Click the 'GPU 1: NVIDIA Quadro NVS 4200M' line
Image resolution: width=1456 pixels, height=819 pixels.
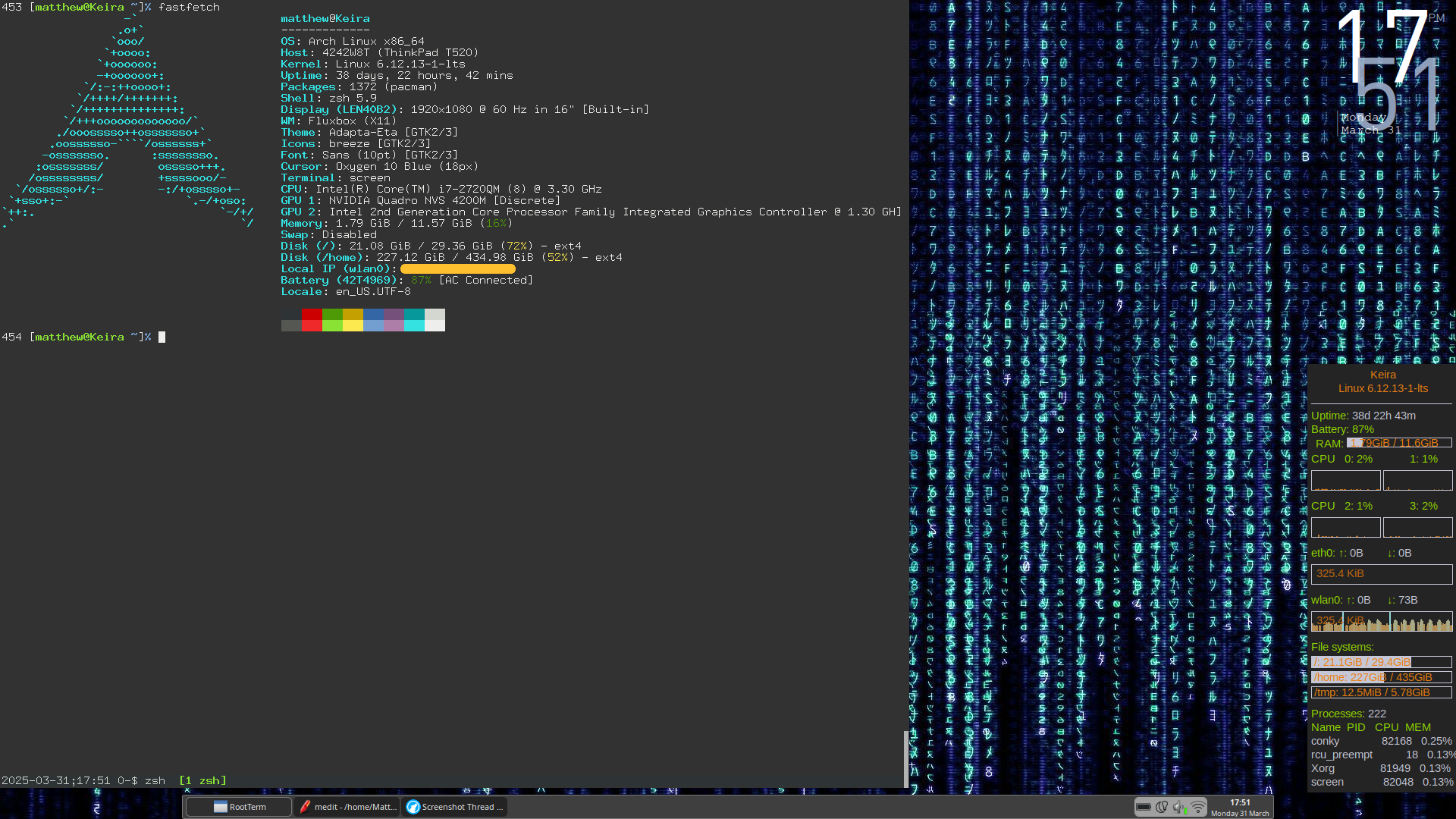421,200
